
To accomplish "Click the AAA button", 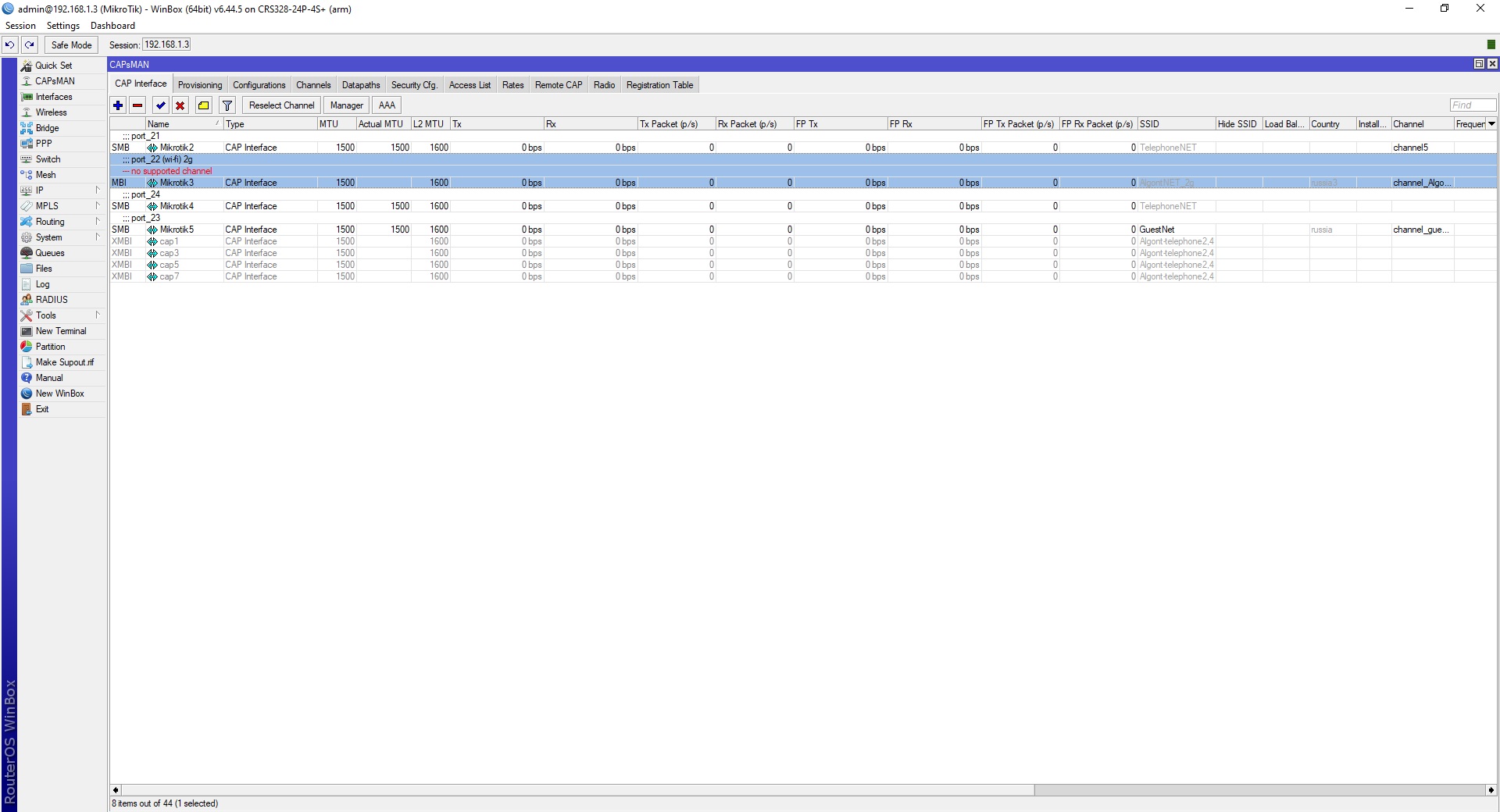I will click(x=387, y=105).
